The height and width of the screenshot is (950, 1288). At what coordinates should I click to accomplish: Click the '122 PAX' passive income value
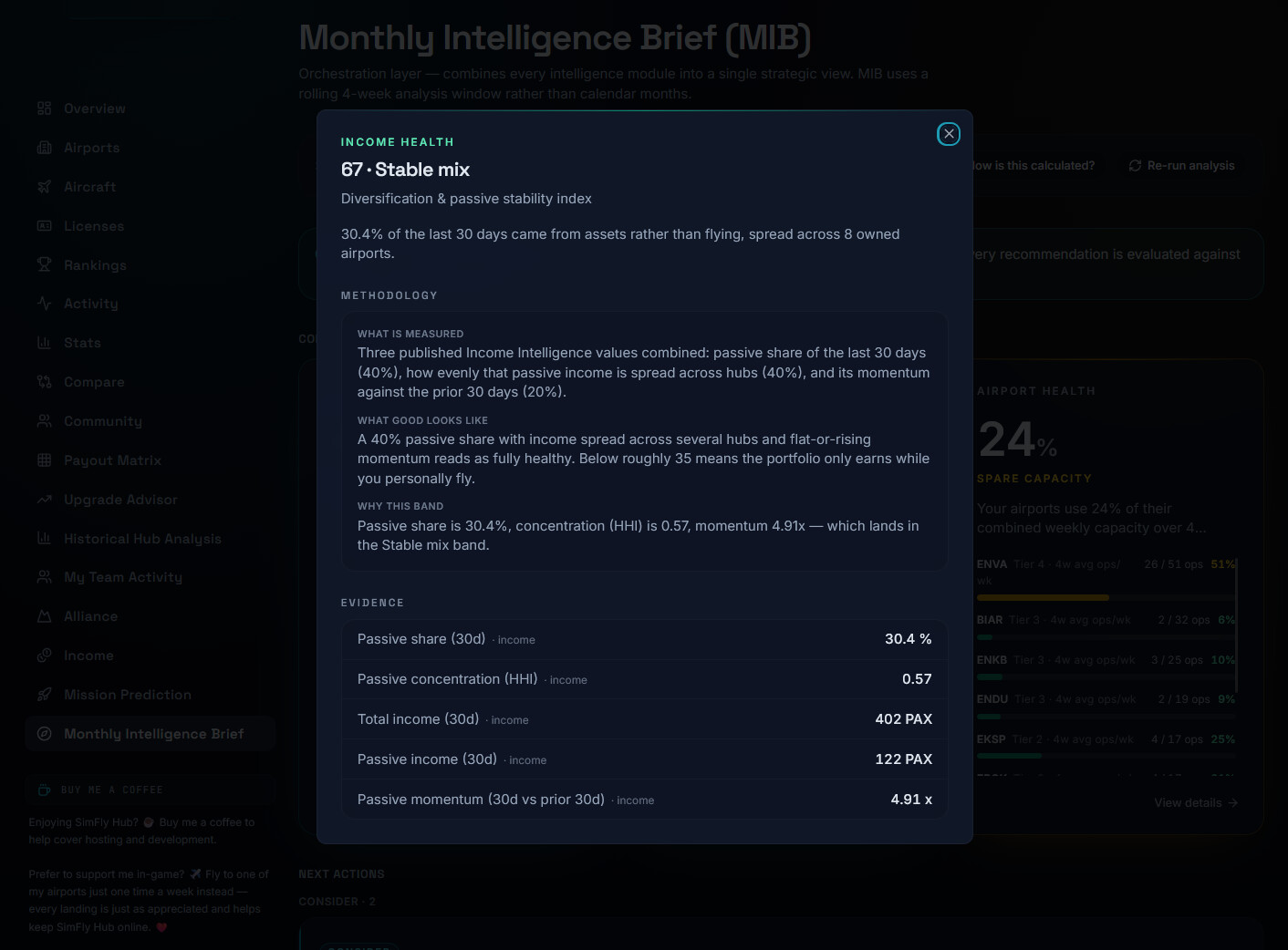(x=904, y=759)
